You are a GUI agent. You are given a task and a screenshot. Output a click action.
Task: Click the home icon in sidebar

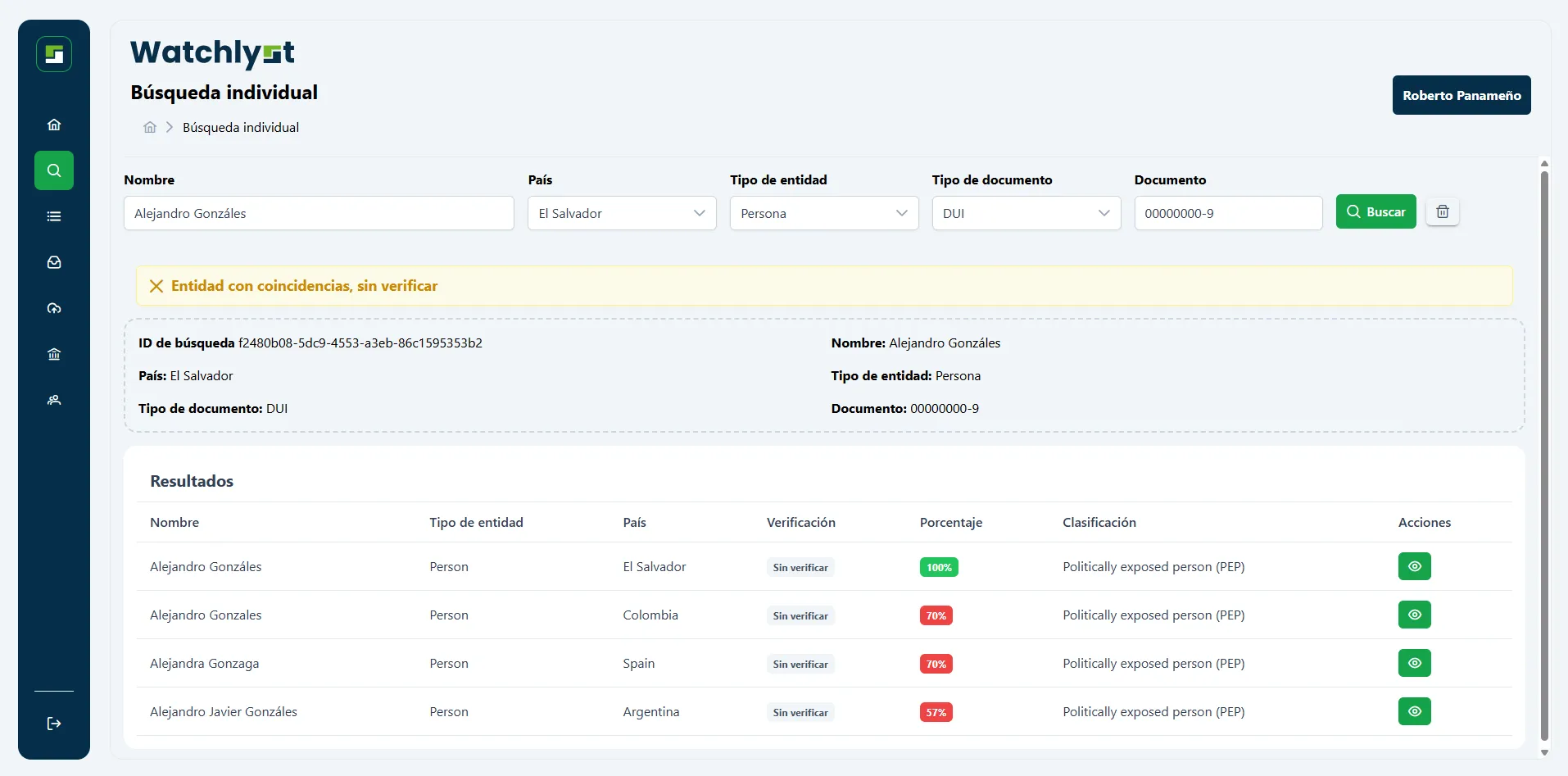point(54,125)
